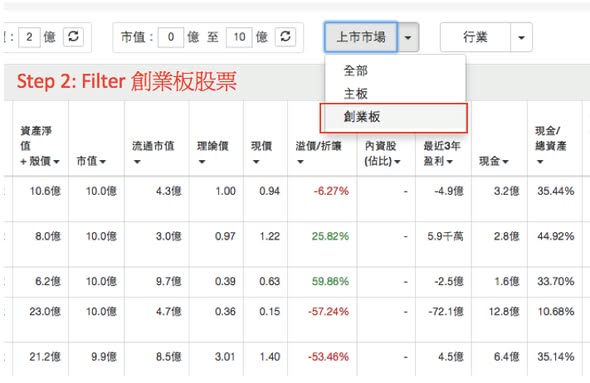This screenshot has width=590, height=383.
Task: Click the 行業 button
Action: pos(475,37)
